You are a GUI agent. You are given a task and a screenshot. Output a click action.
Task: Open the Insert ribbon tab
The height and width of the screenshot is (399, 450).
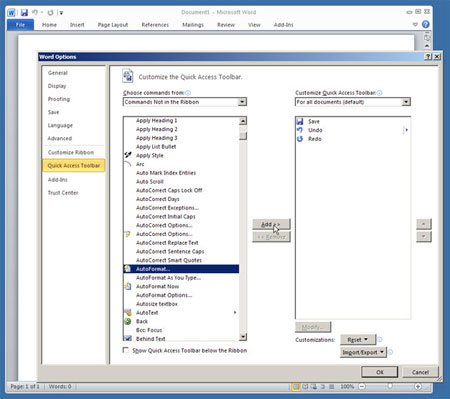click(77, 25)
